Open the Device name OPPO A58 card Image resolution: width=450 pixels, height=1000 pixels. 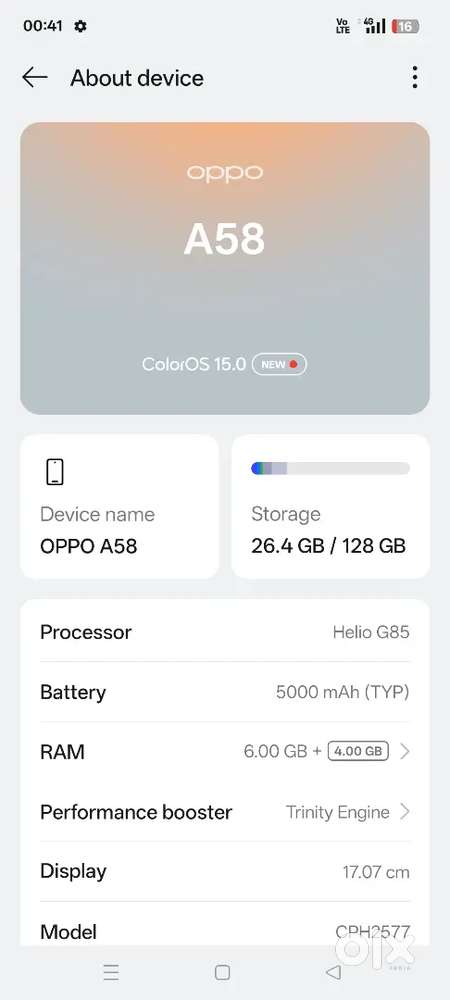(x=119, y=506)
